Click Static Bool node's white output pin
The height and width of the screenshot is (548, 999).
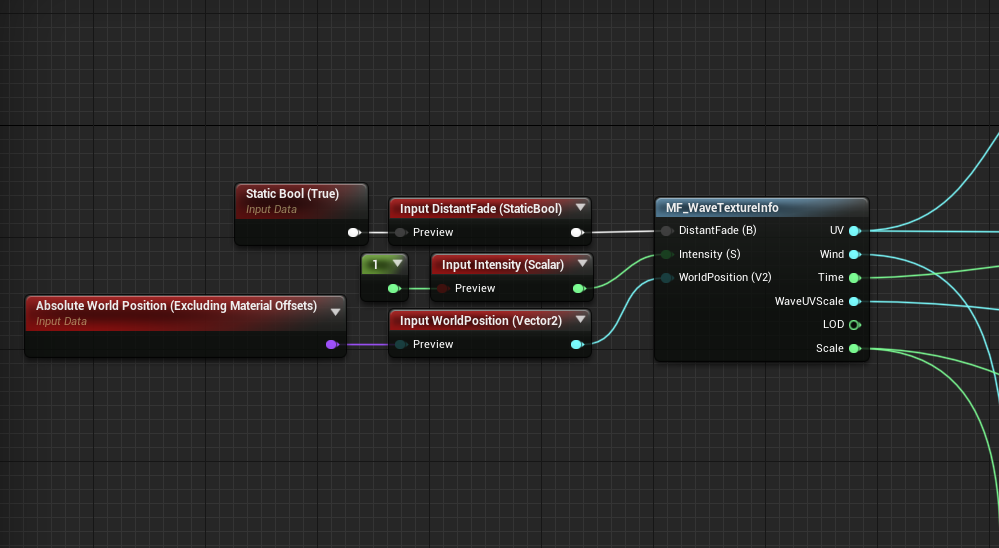(x=353, y=232)
